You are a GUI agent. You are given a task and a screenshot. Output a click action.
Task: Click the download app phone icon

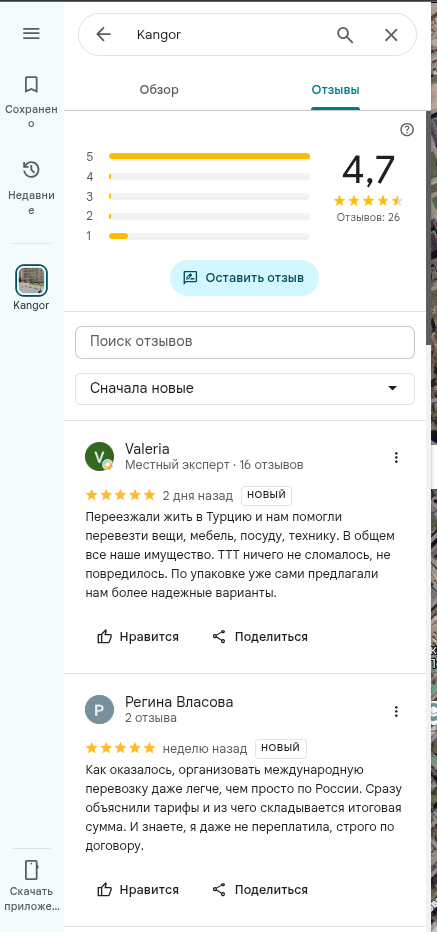click(x=31, y=870)
